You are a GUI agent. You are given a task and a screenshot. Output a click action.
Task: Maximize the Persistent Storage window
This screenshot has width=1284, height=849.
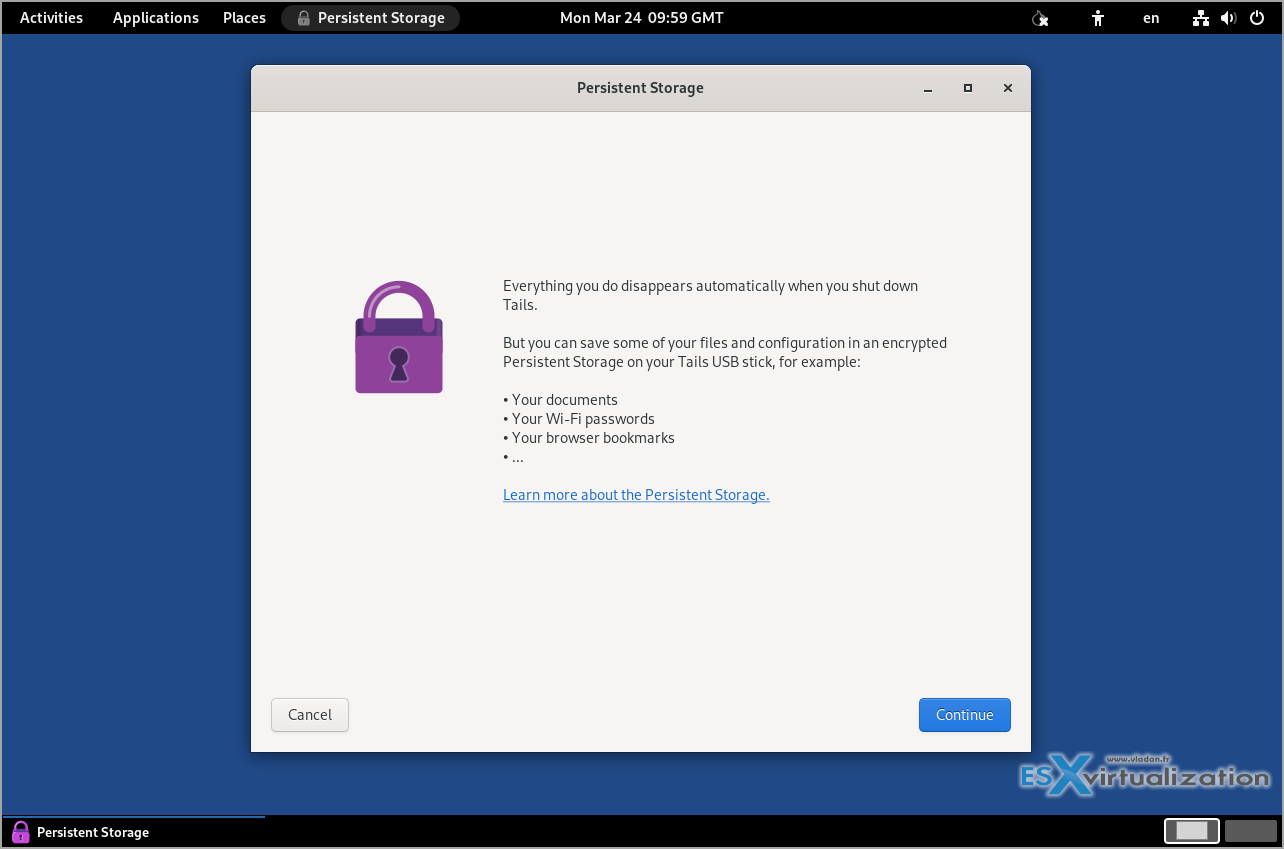pos(968,88)
